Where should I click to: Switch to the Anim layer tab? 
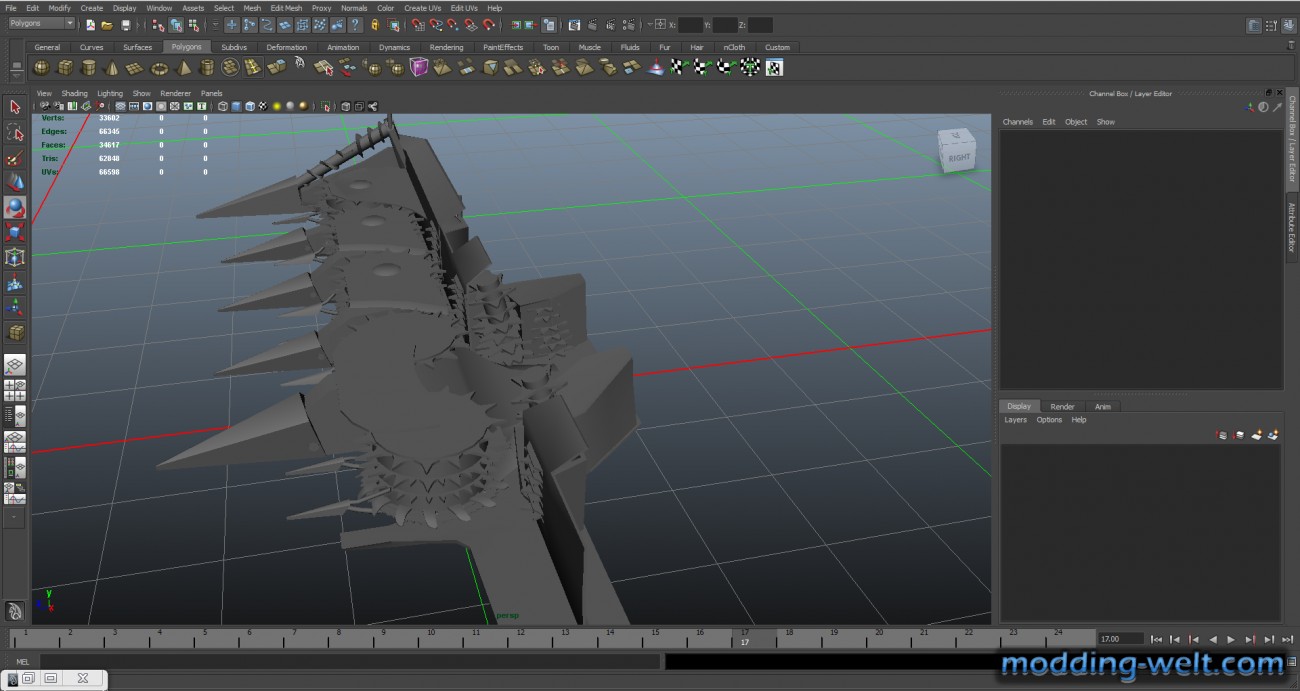pos(1102,407)
